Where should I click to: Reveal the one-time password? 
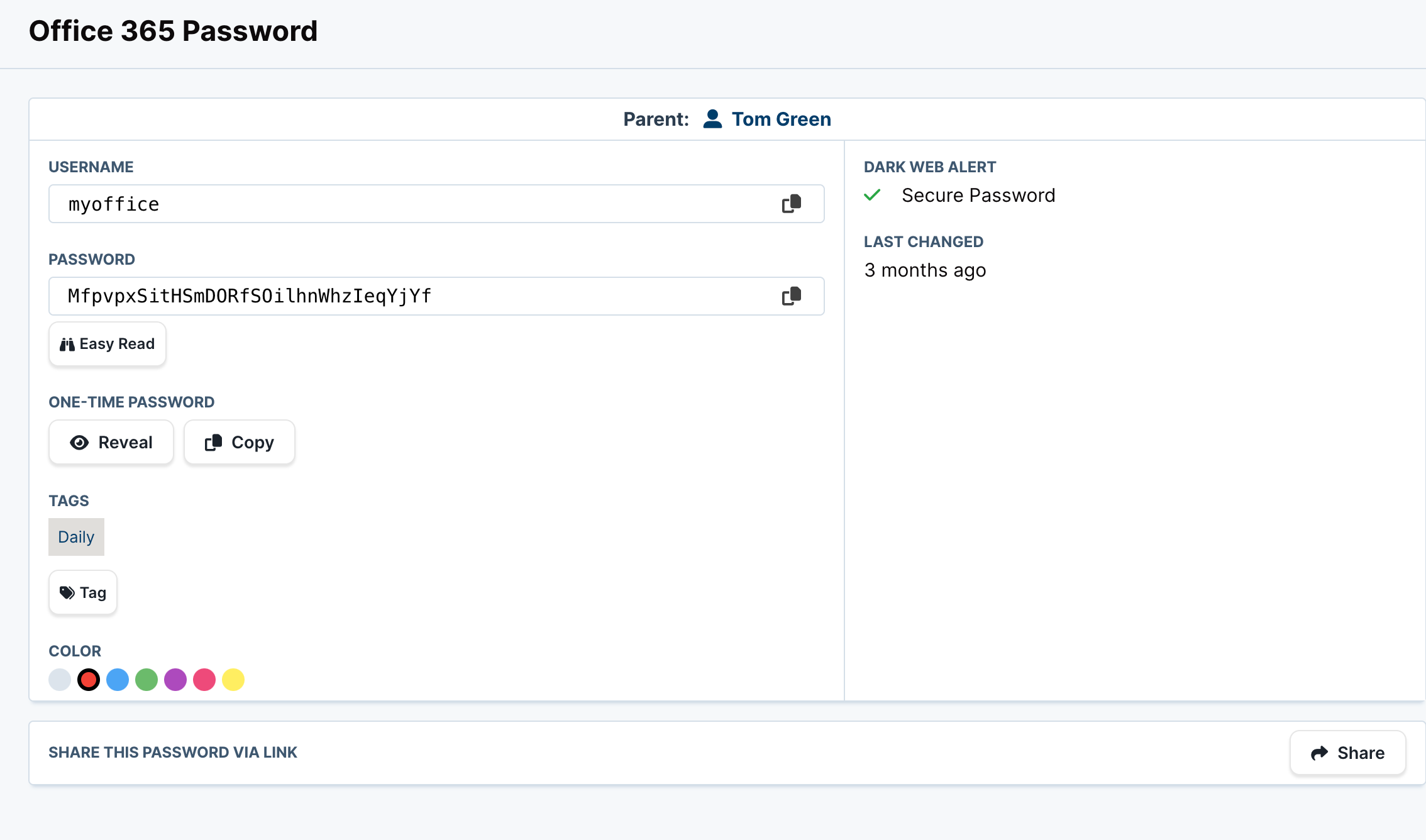[111, 443]
